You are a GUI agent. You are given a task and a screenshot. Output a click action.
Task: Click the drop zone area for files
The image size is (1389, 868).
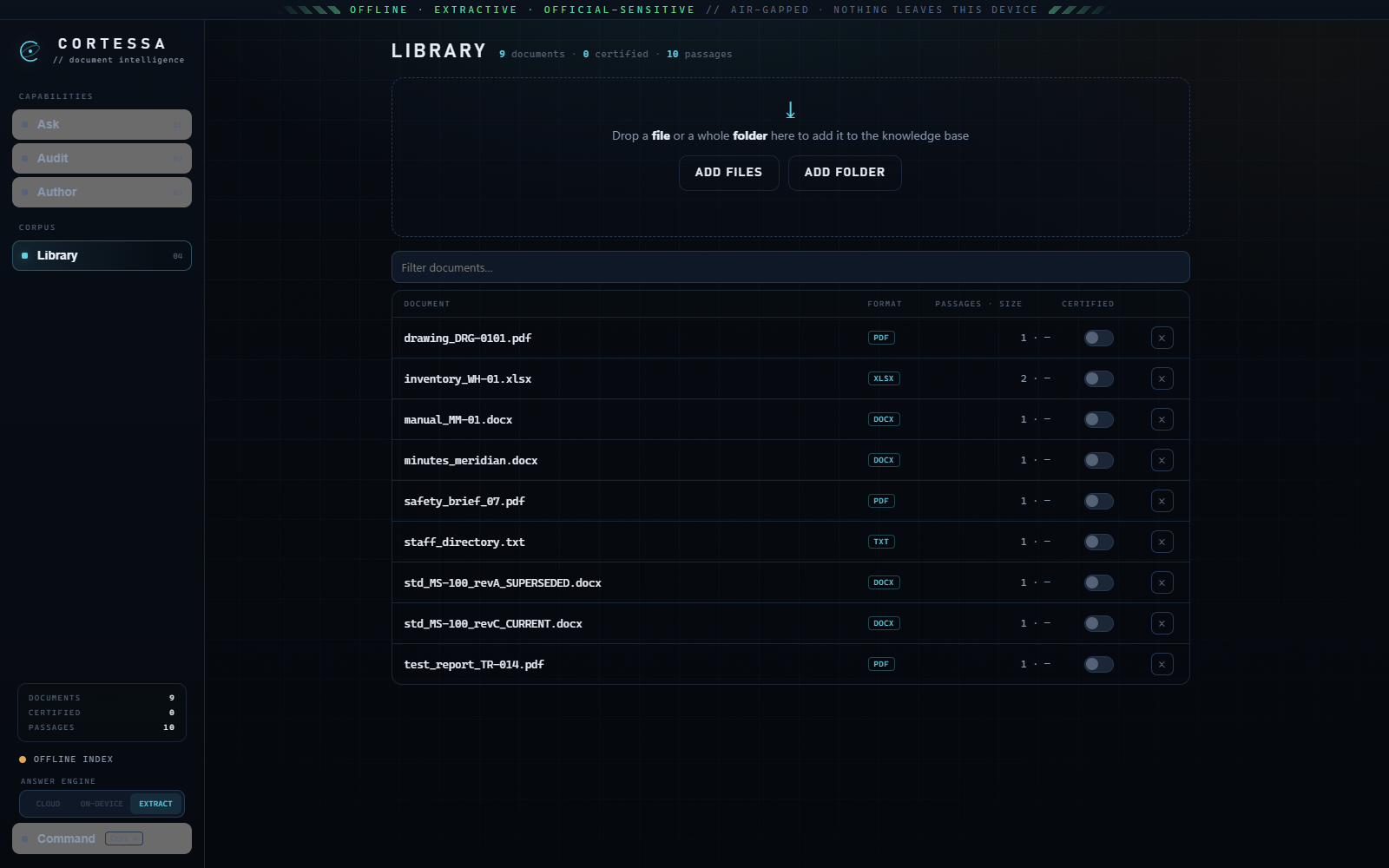click(x=790, y=157)
